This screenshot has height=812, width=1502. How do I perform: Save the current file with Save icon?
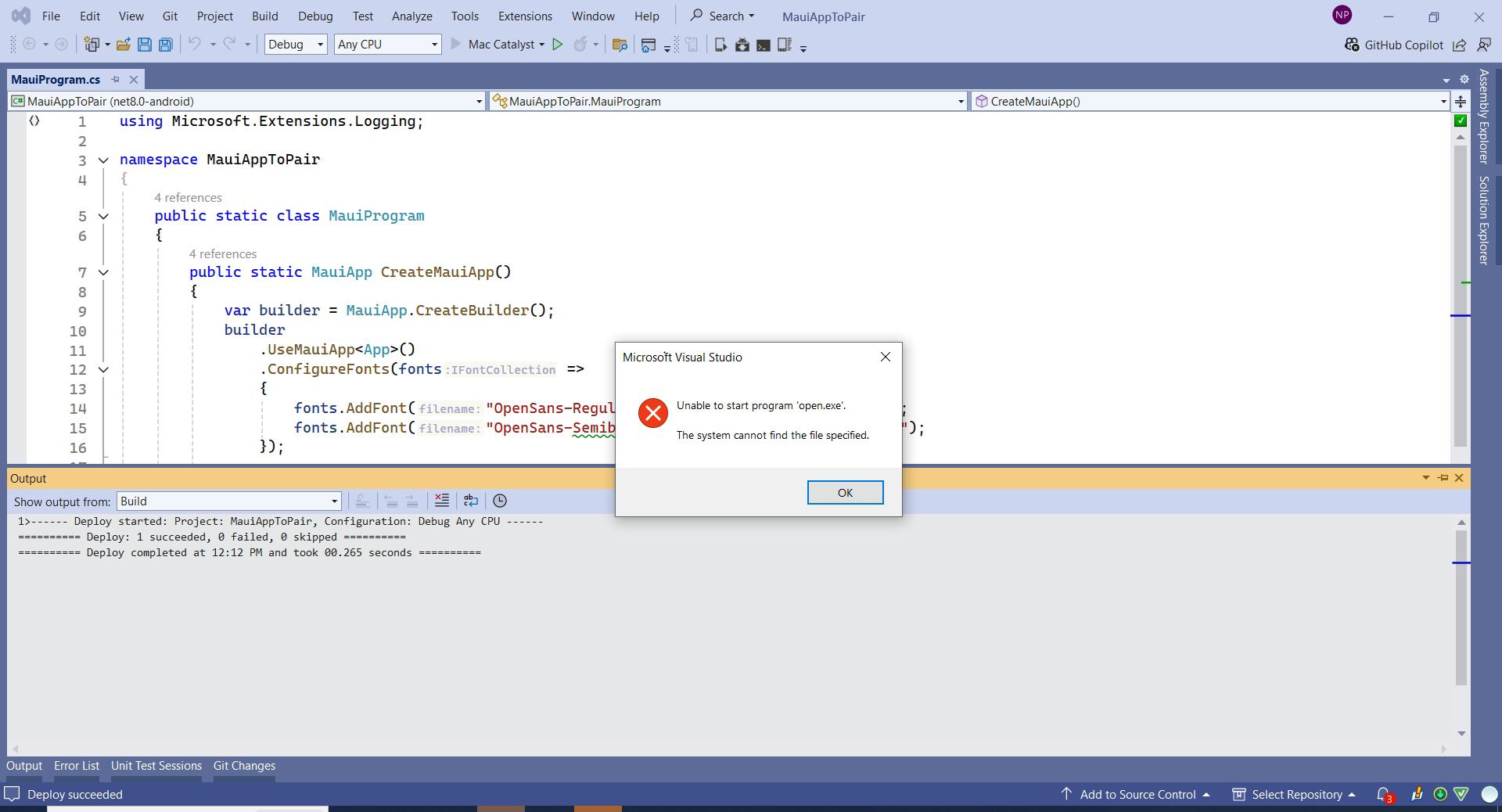(x=144, y=45)
